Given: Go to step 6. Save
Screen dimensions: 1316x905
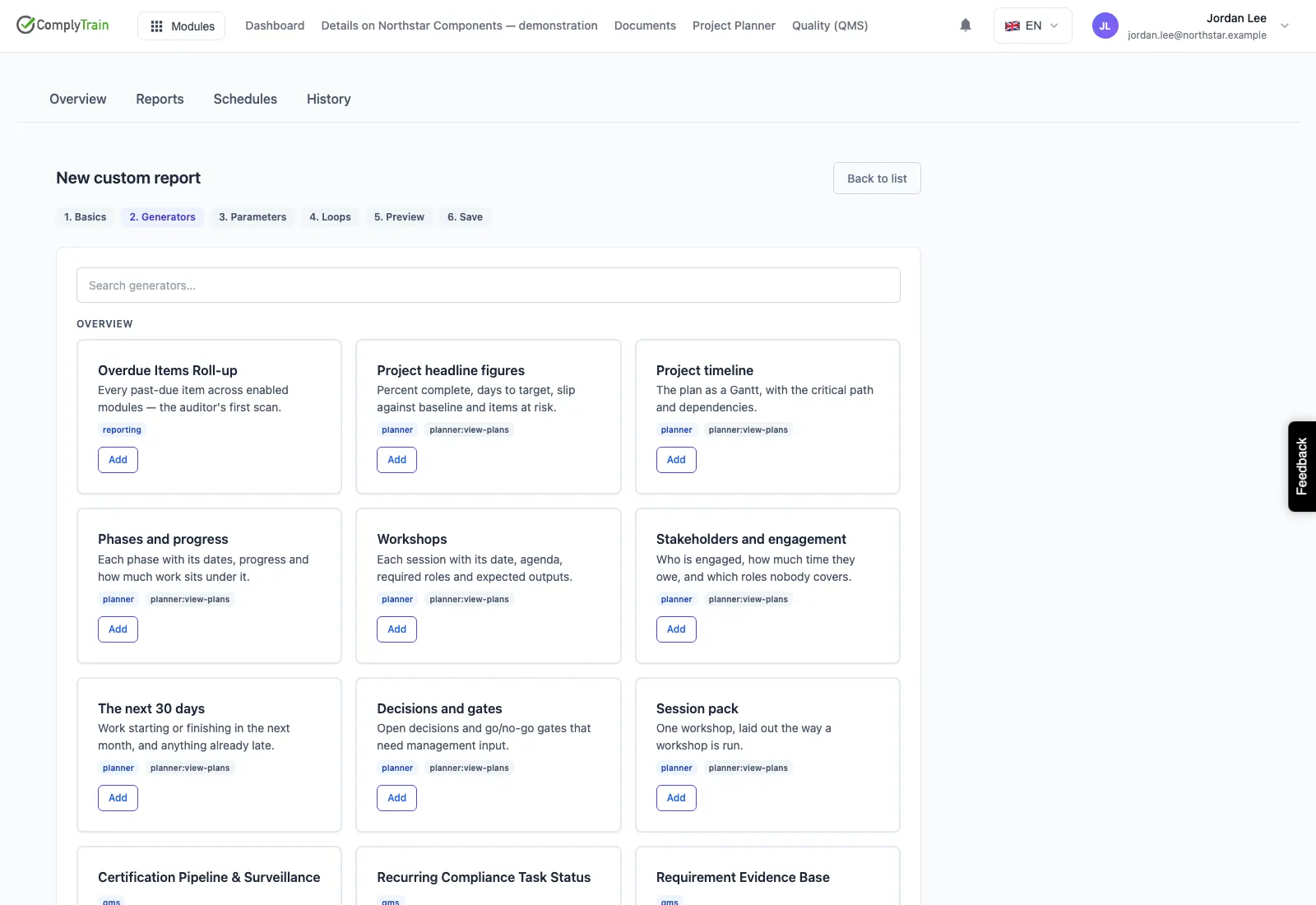Looking at the screenshot, I should click(465, 217).
